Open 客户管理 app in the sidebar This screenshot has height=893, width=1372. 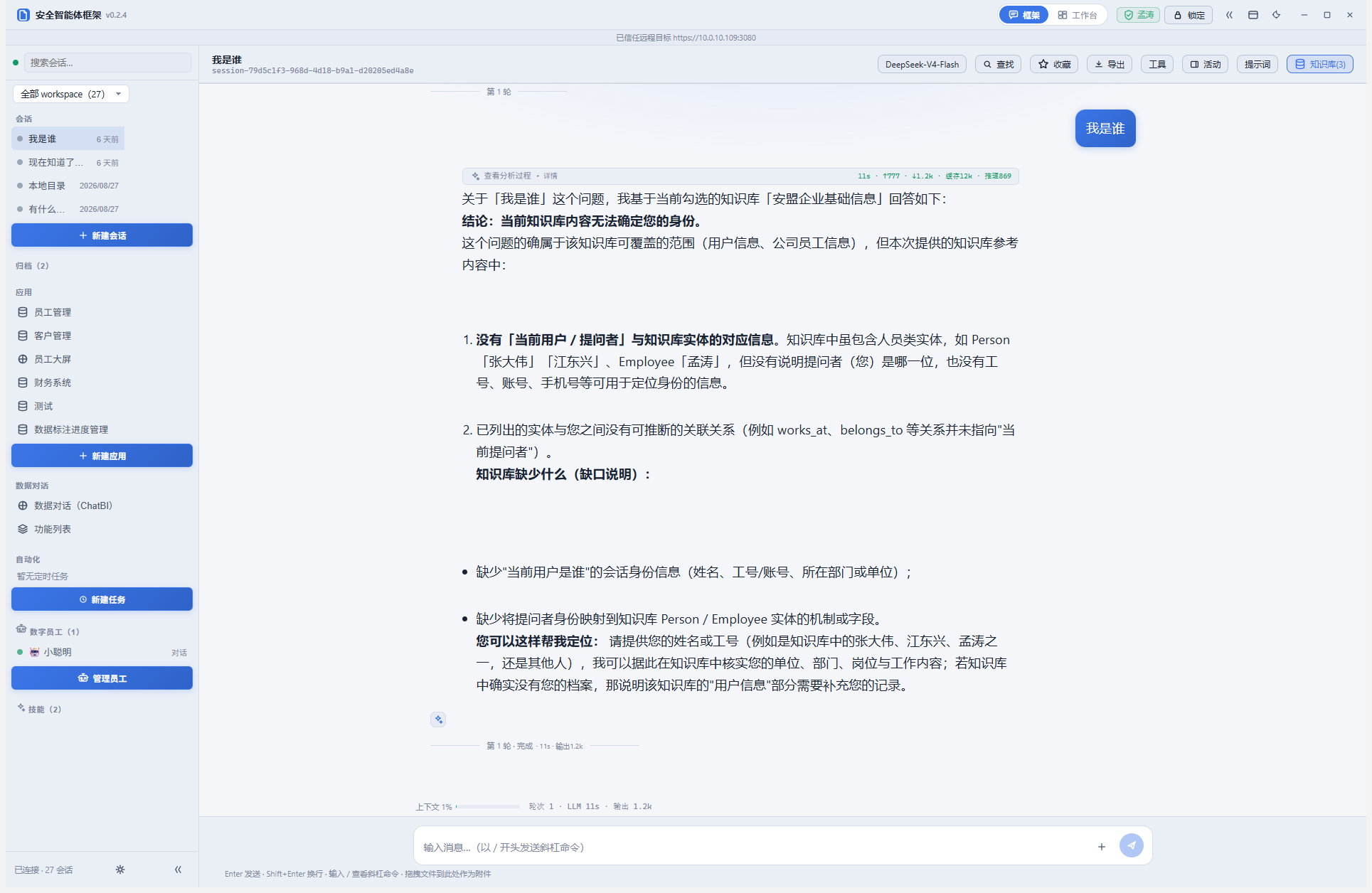point(102,336)
